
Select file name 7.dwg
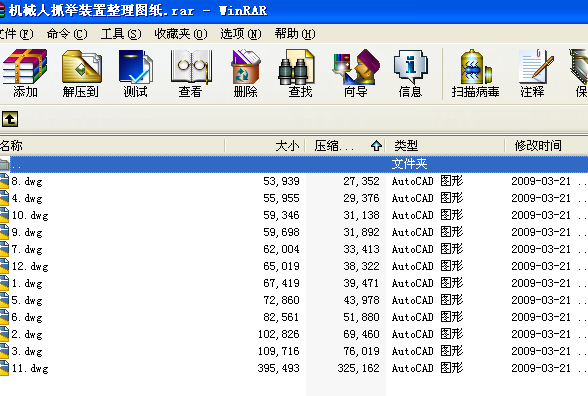[27, 249]
